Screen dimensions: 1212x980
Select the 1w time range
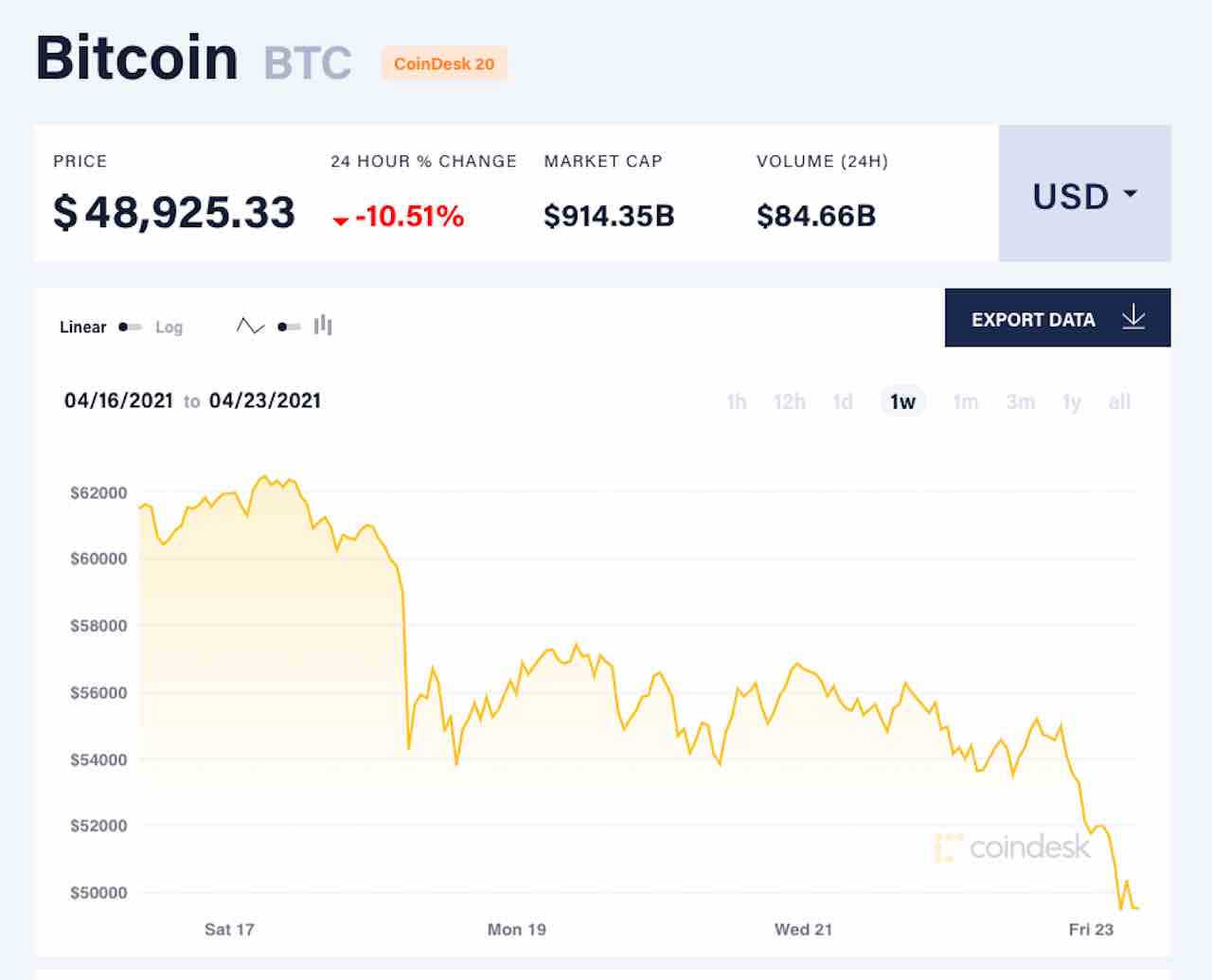(902, 401)
